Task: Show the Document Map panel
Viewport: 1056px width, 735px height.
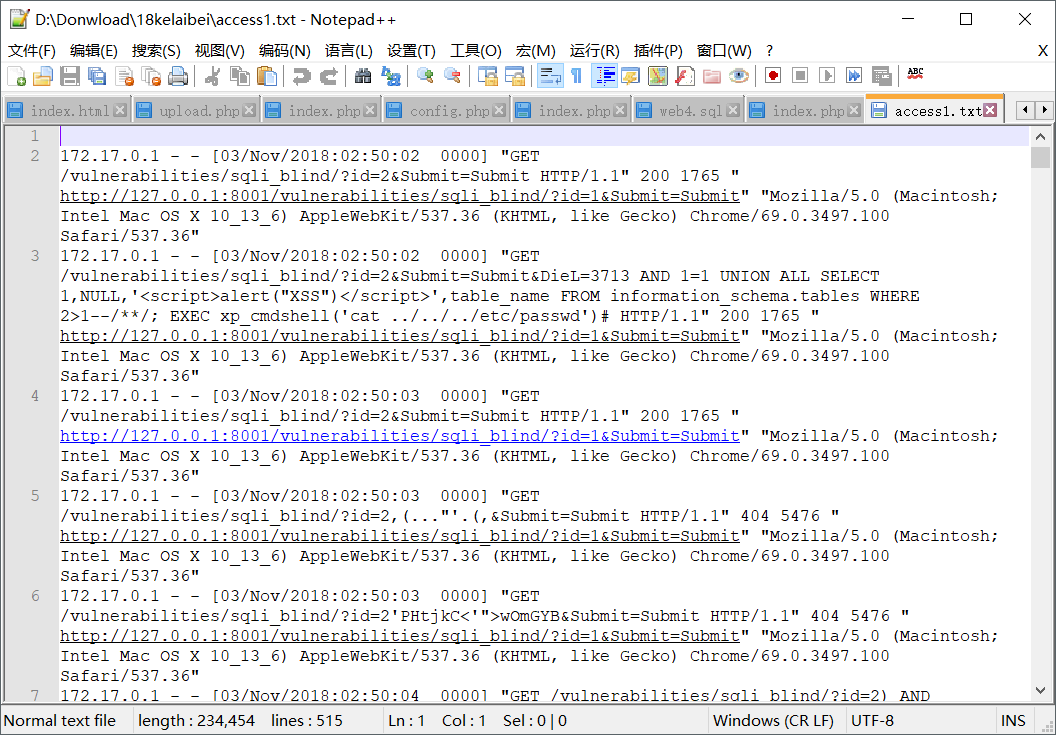Action: (x=658, y=76)
